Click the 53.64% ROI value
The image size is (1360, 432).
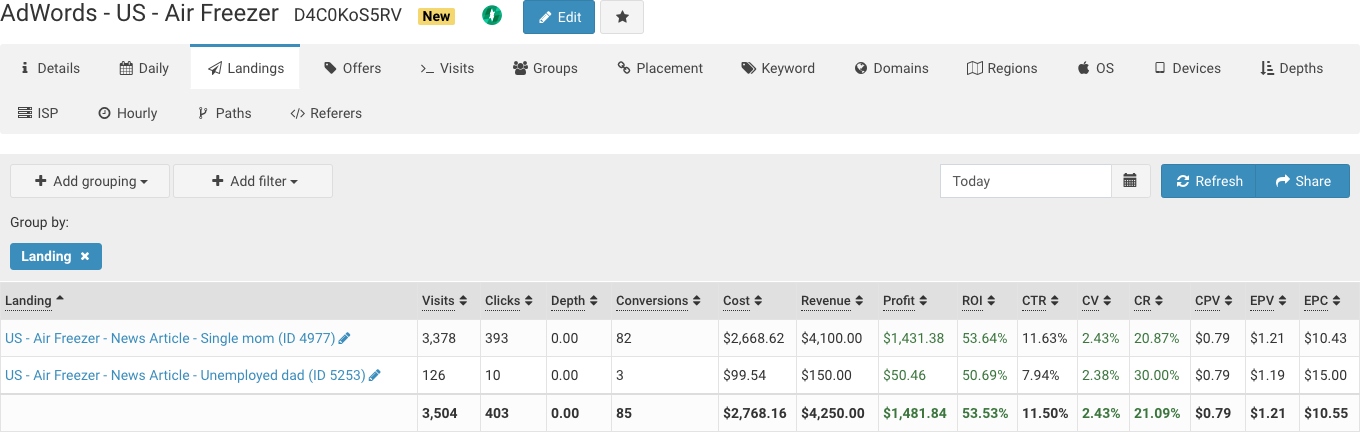(985, 338)
